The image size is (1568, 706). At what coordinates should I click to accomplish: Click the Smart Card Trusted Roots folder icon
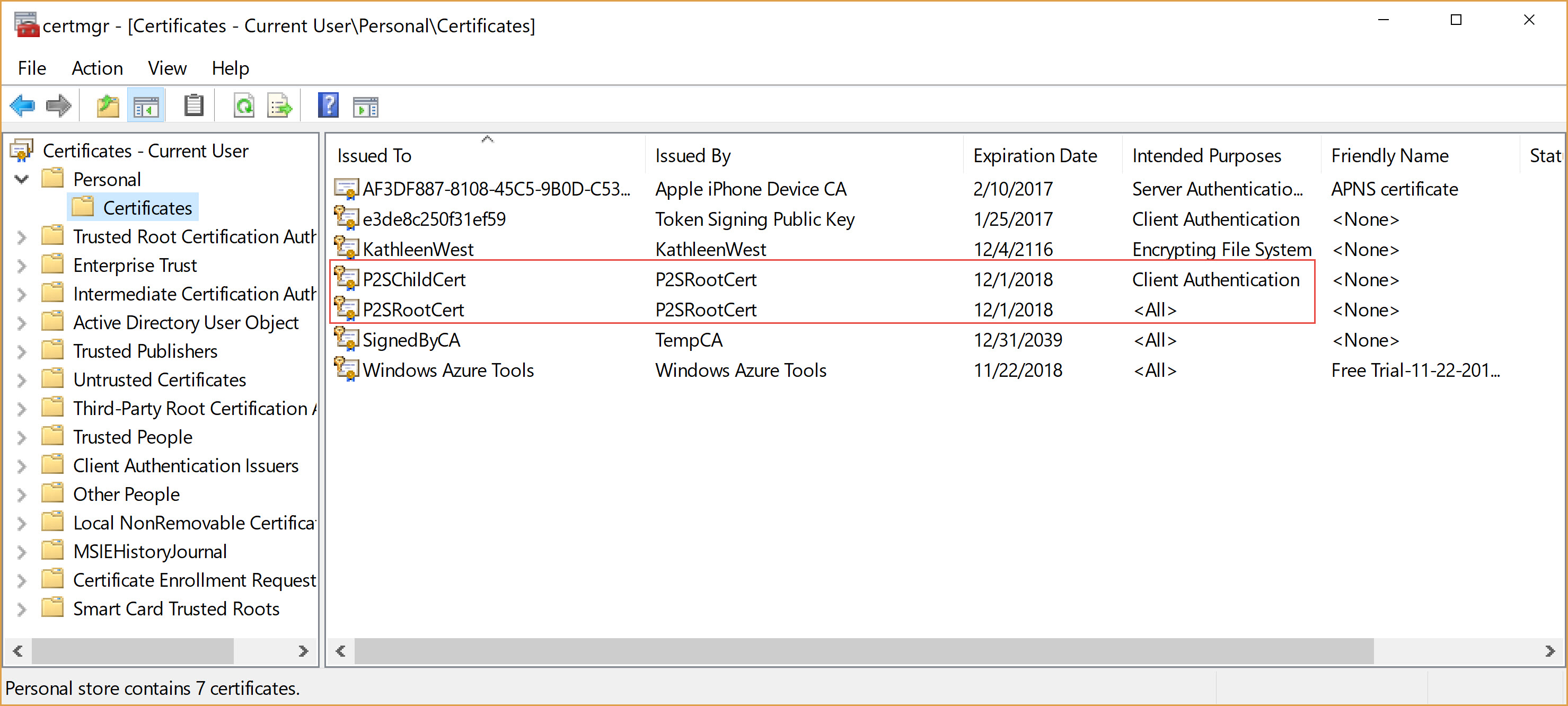coord(53,607)
